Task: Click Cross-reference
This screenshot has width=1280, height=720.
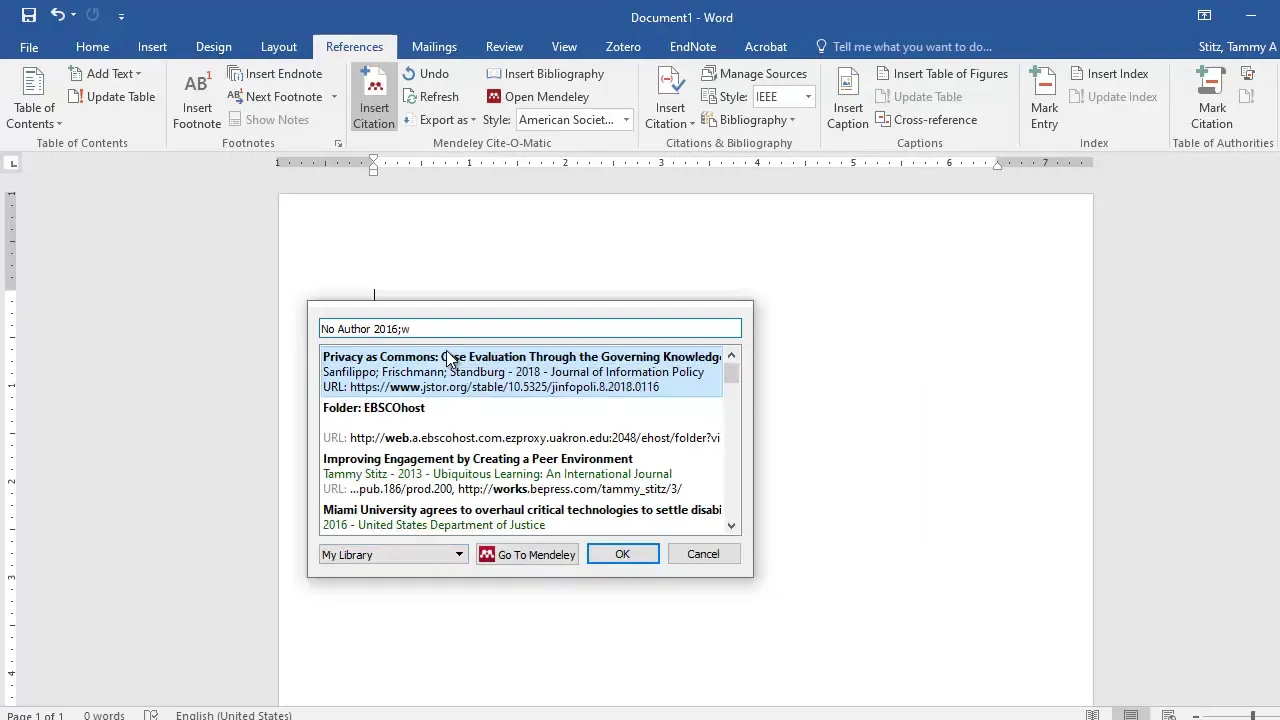Action: (926, 120)
